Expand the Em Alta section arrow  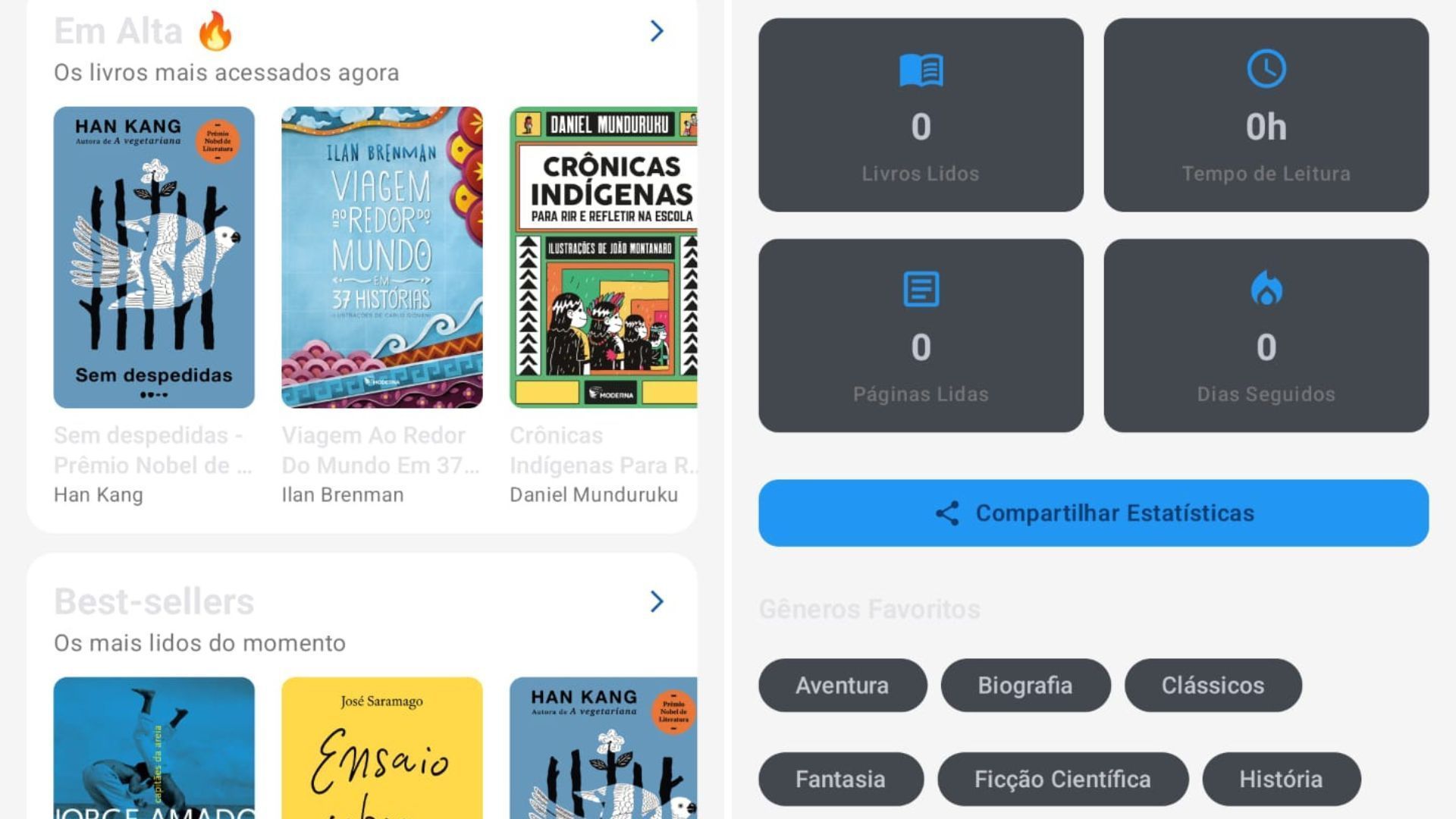pos(657,31)
